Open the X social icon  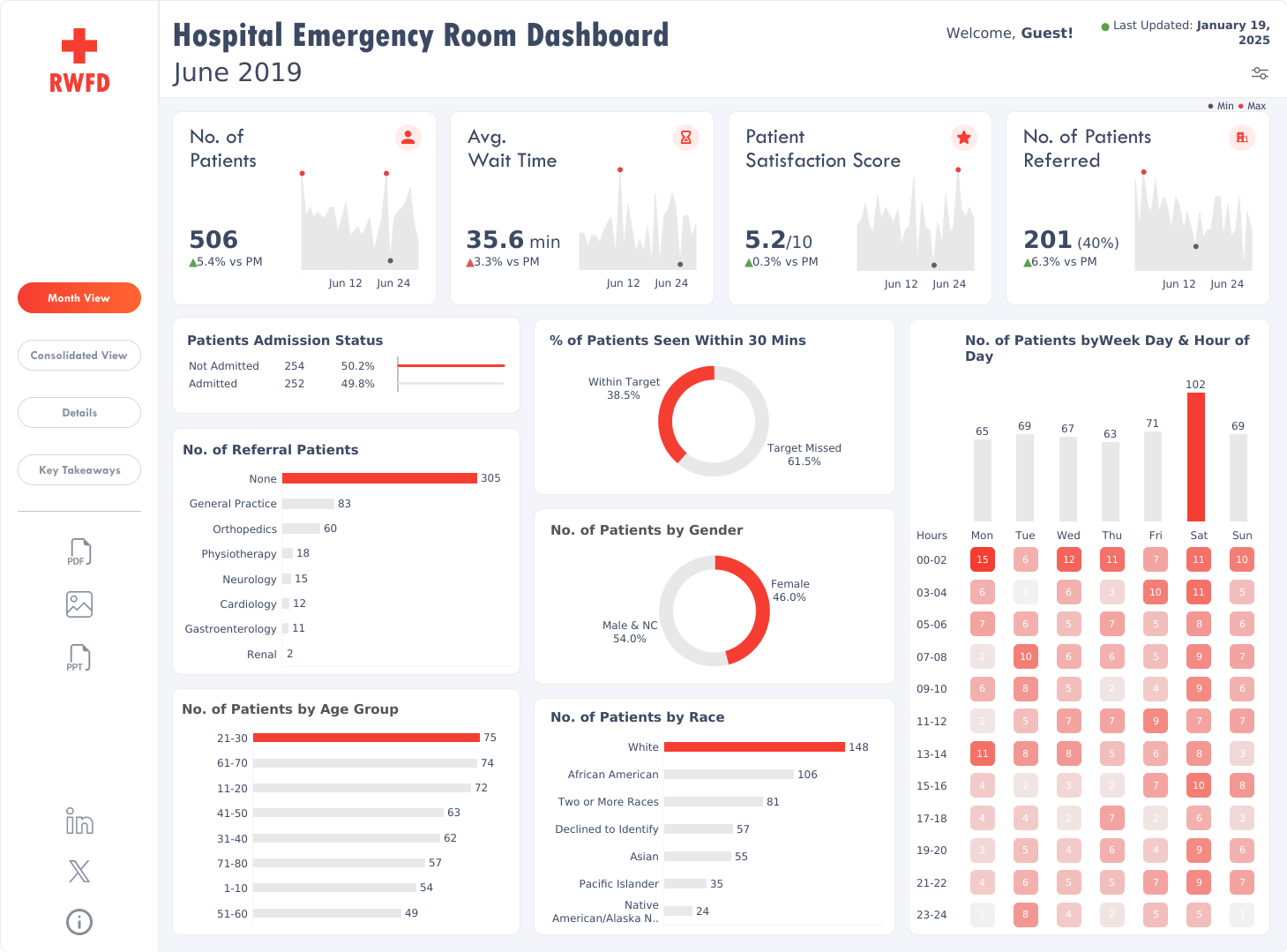[79, 872]
